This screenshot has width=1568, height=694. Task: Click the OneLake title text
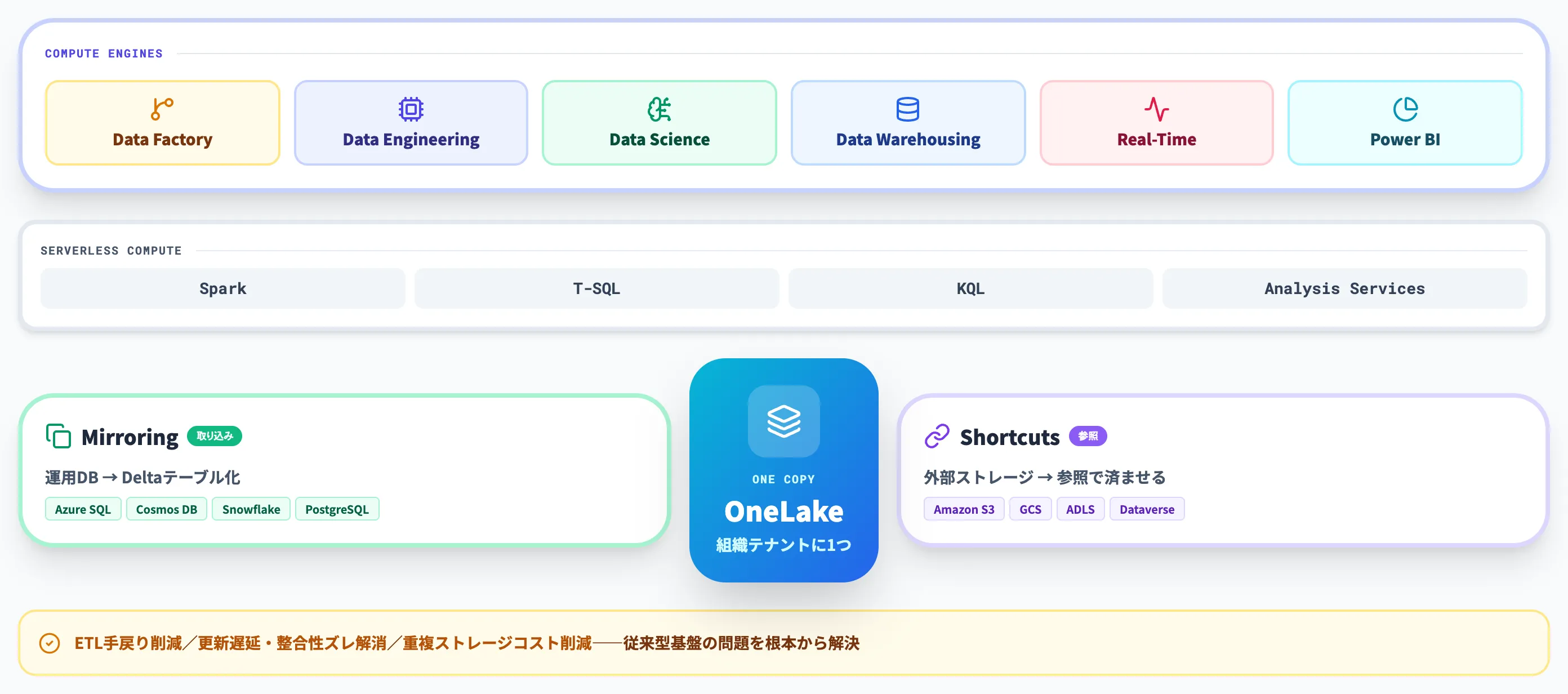click(783, 511)
